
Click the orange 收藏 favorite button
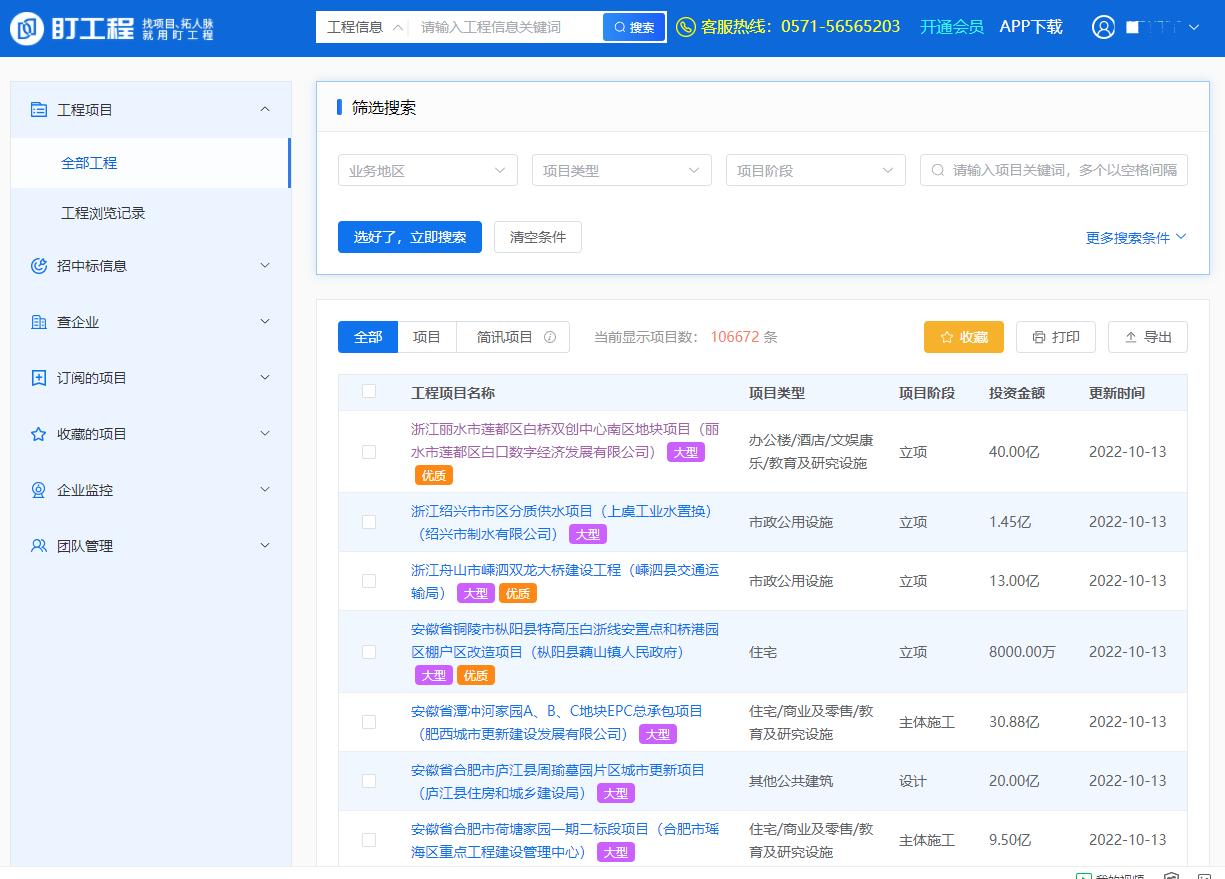[x=963, y=337]
